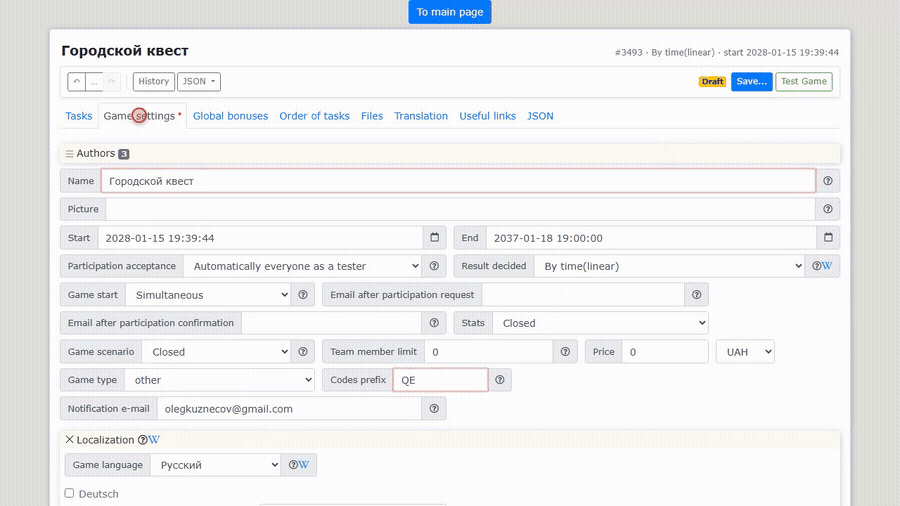Click the undo arrow icon in toolbar
This screenshot has width=900, height=506.
point(76,81)
